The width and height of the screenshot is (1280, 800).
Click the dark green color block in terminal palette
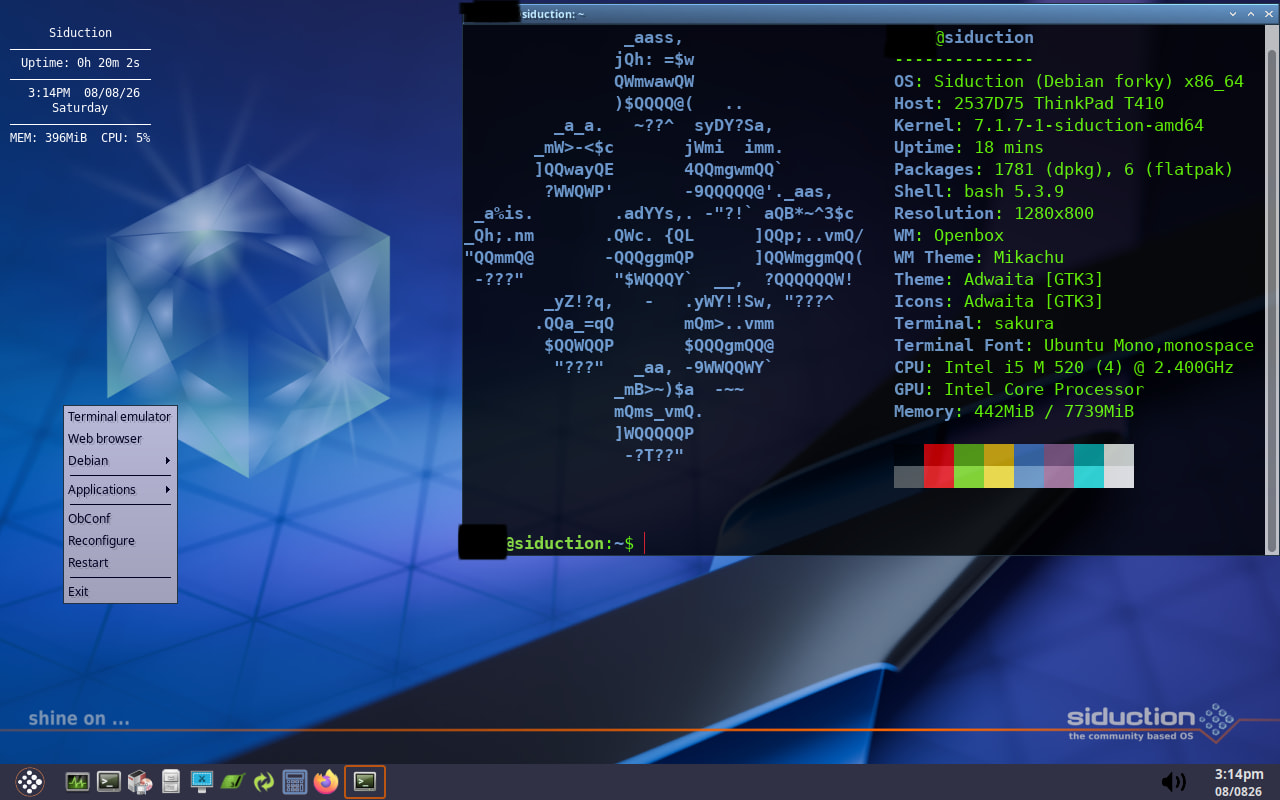point(969,455)
